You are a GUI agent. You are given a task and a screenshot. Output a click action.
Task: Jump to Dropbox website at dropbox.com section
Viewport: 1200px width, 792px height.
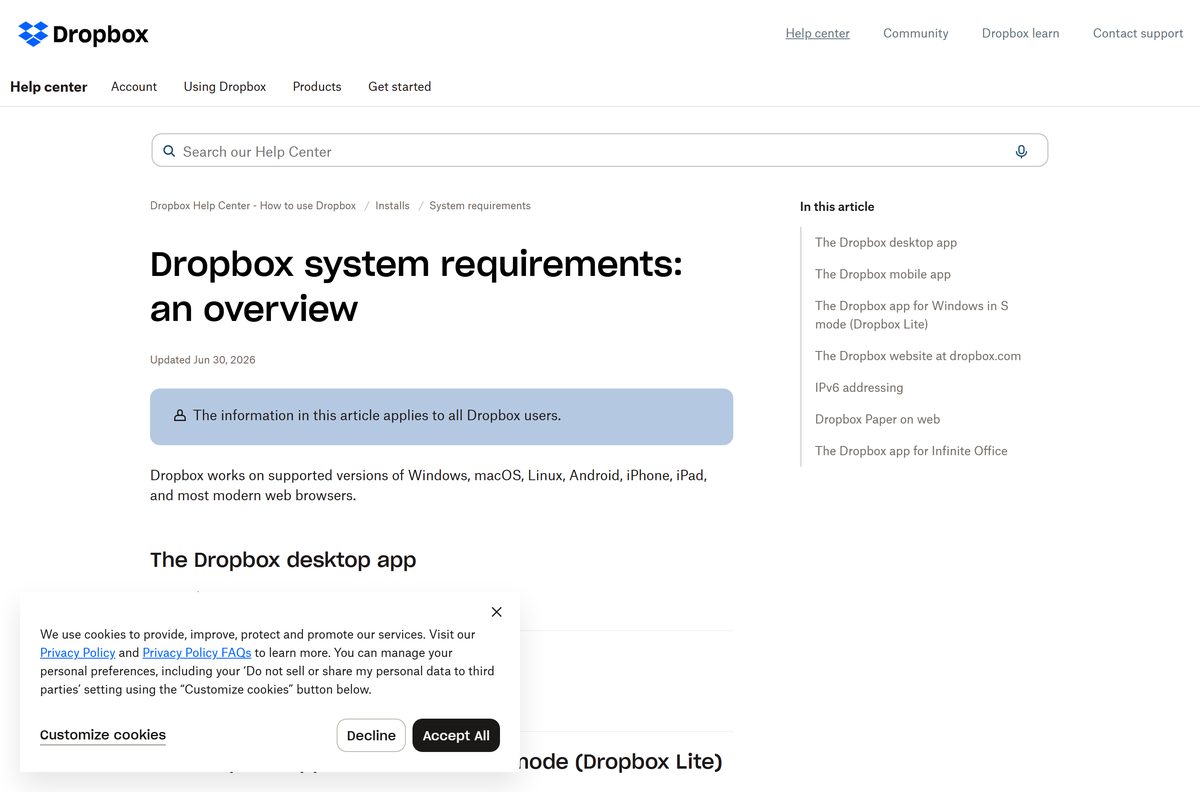918,356
